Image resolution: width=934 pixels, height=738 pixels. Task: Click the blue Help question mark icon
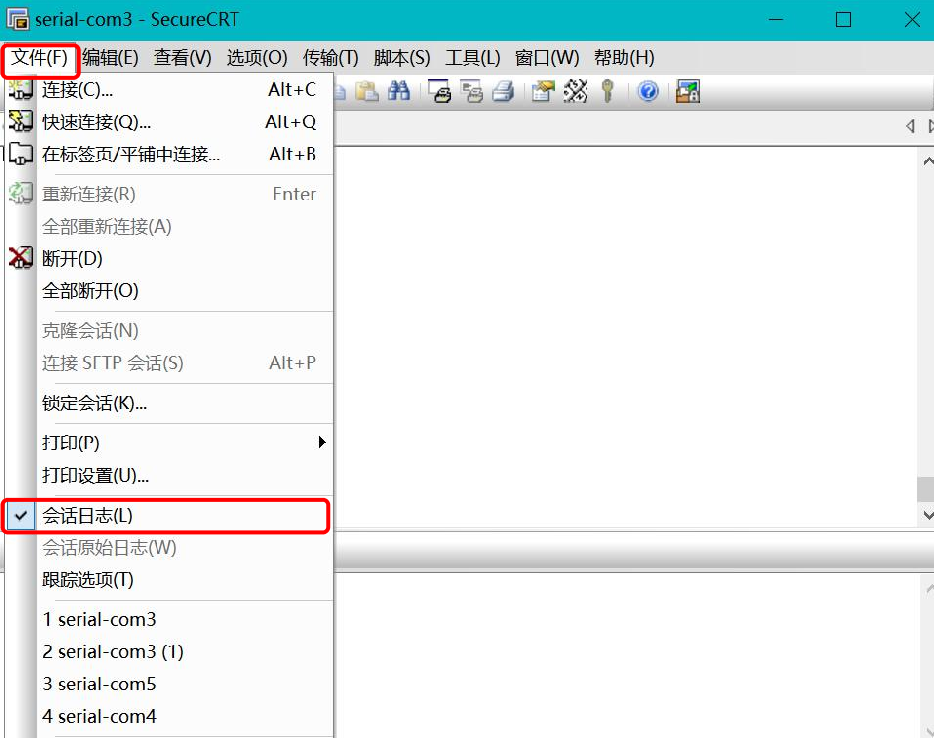click(x=648, y=91)
